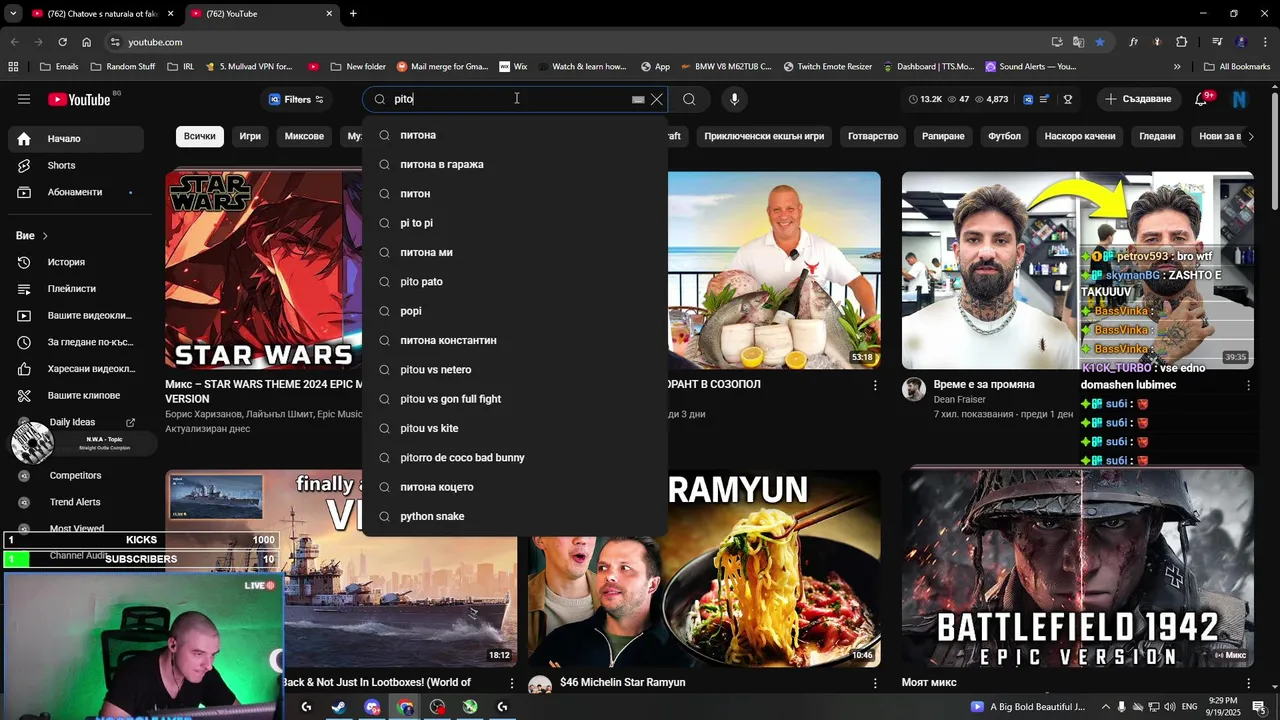The image size is (1280, 720).
Task: Go to the YouTube logo home link
Action: tap(79, 99)
